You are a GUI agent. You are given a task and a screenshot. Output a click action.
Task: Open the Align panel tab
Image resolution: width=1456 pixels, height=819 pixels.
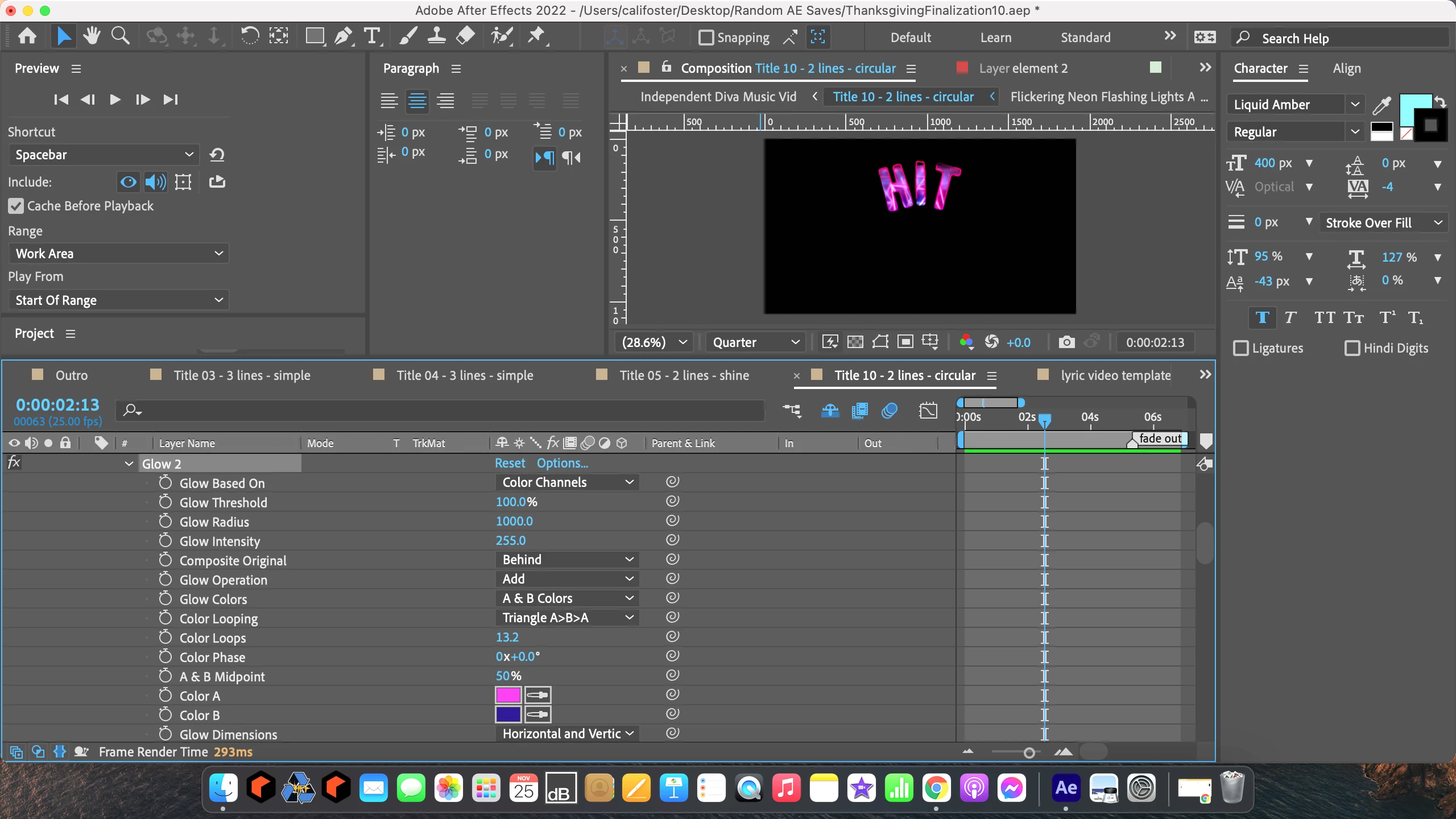pos(1346,68)
